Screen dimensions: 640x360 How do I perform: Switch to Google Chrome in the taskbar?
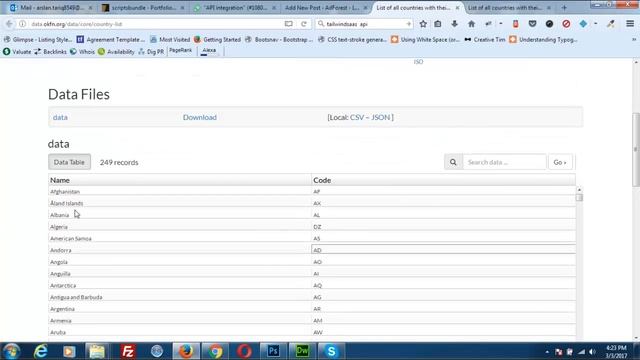pyautogui.click(x=215, y=351)
